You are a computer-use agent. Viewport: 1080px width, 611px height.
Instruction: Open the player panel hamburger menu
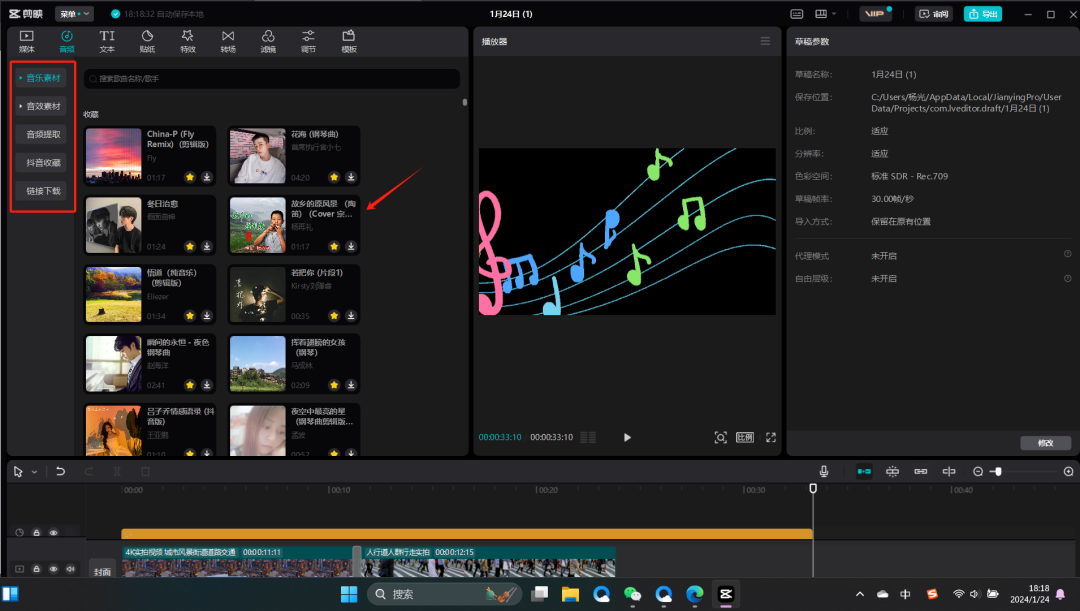coord(765,41)
